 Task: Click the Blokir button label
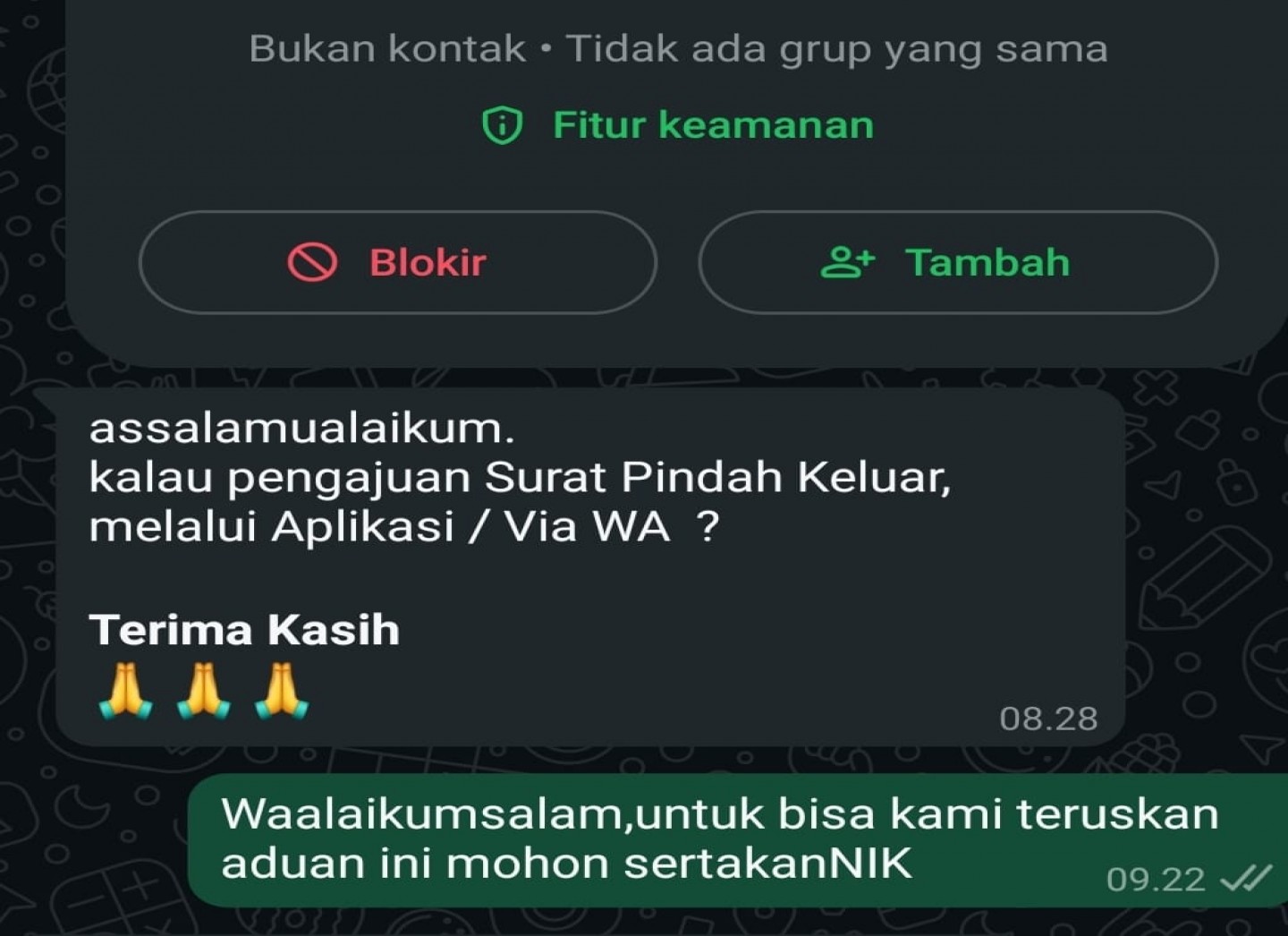tap(428, 263)
